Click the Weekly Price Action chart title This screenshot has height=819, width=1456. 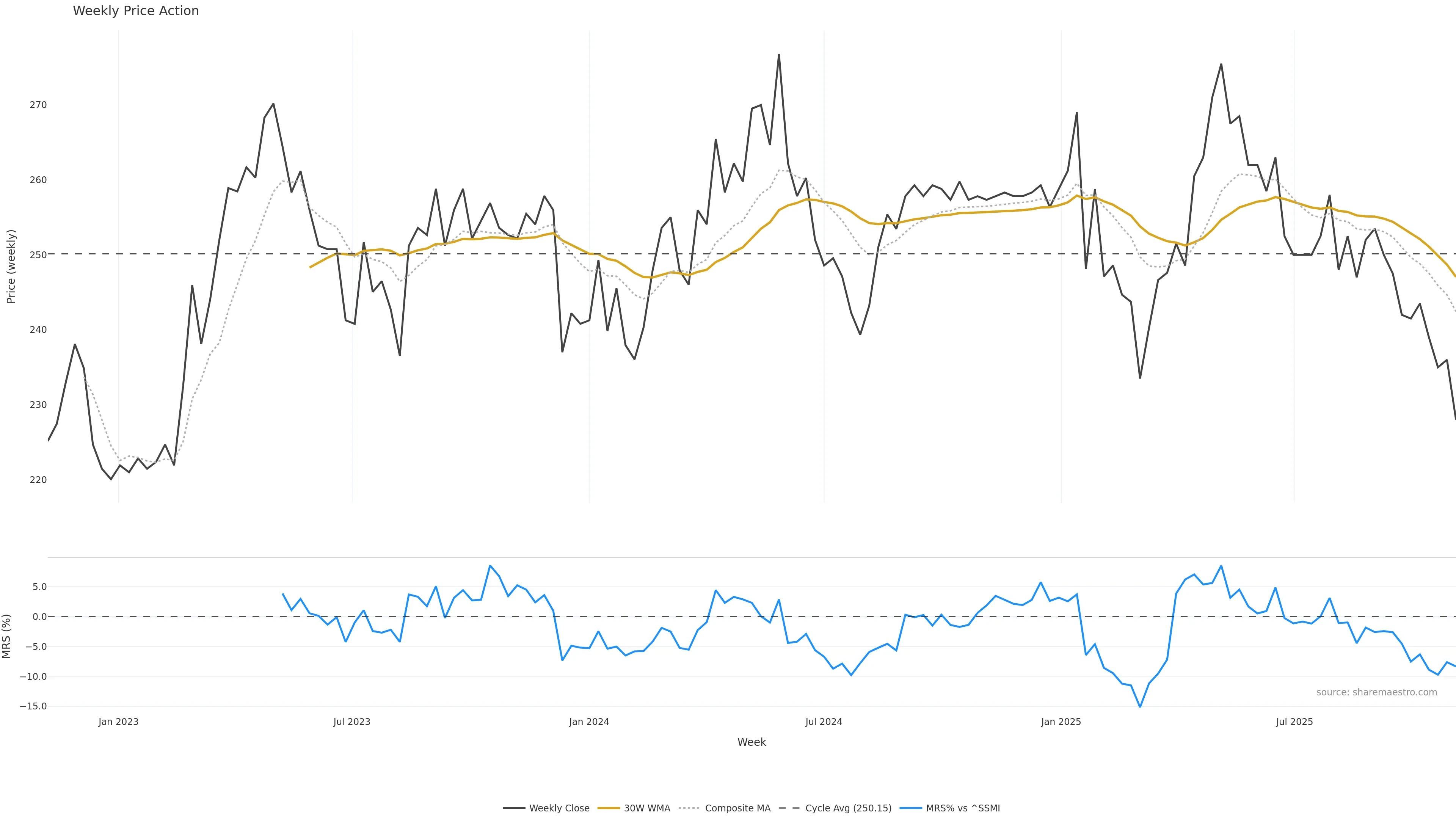(x=136, y=11)
